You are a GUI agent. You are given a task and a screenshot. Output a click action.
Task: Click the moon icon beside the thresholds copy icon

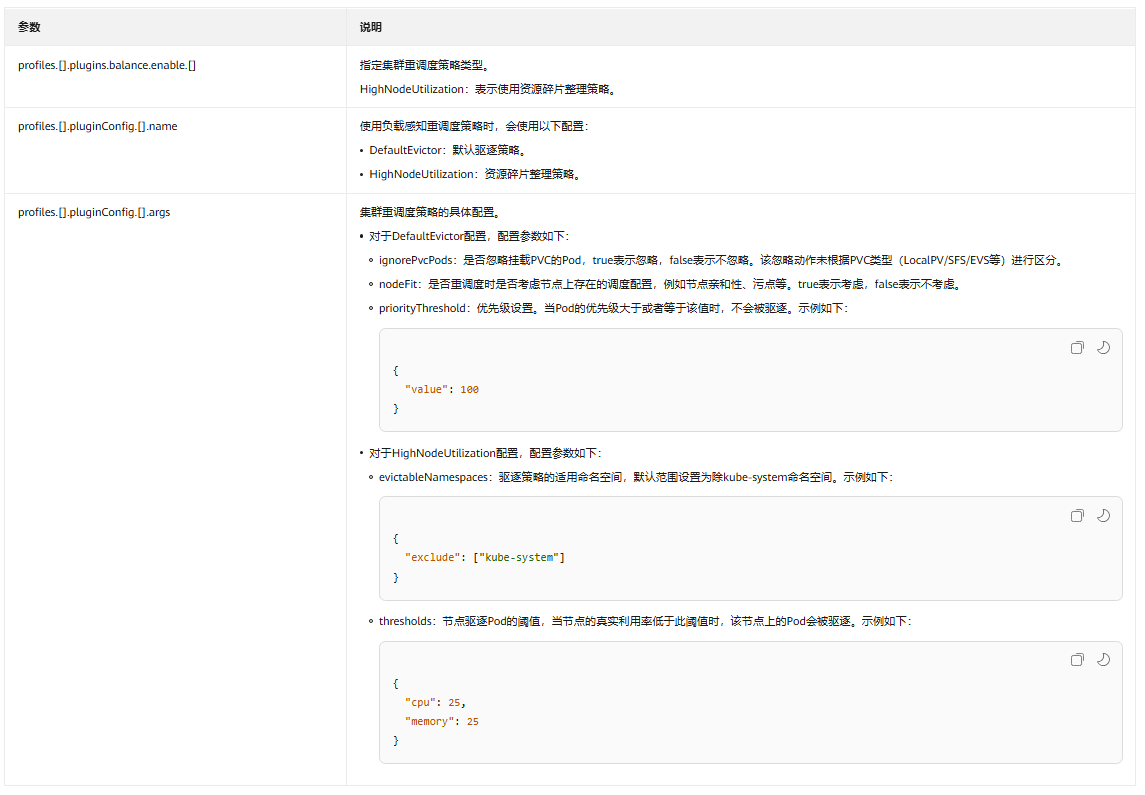point(1103,659)
